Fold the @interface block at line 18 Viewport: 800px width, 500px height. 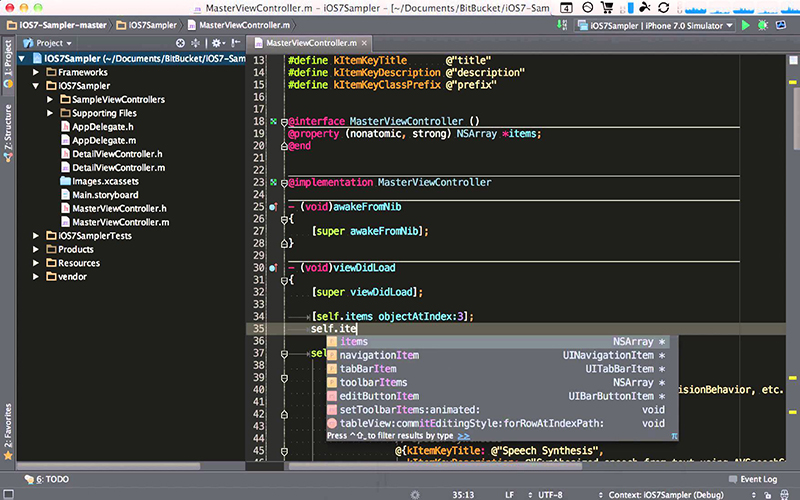(284, 122)
